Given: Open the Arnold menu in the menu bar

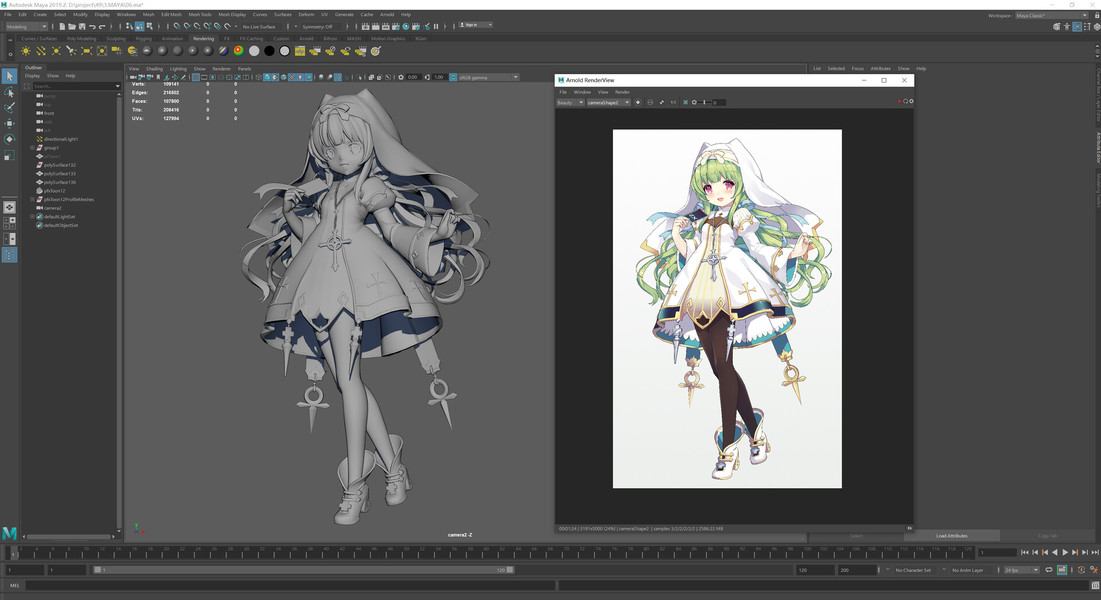Looking at the screenshot, I should (x=387, y=14).
